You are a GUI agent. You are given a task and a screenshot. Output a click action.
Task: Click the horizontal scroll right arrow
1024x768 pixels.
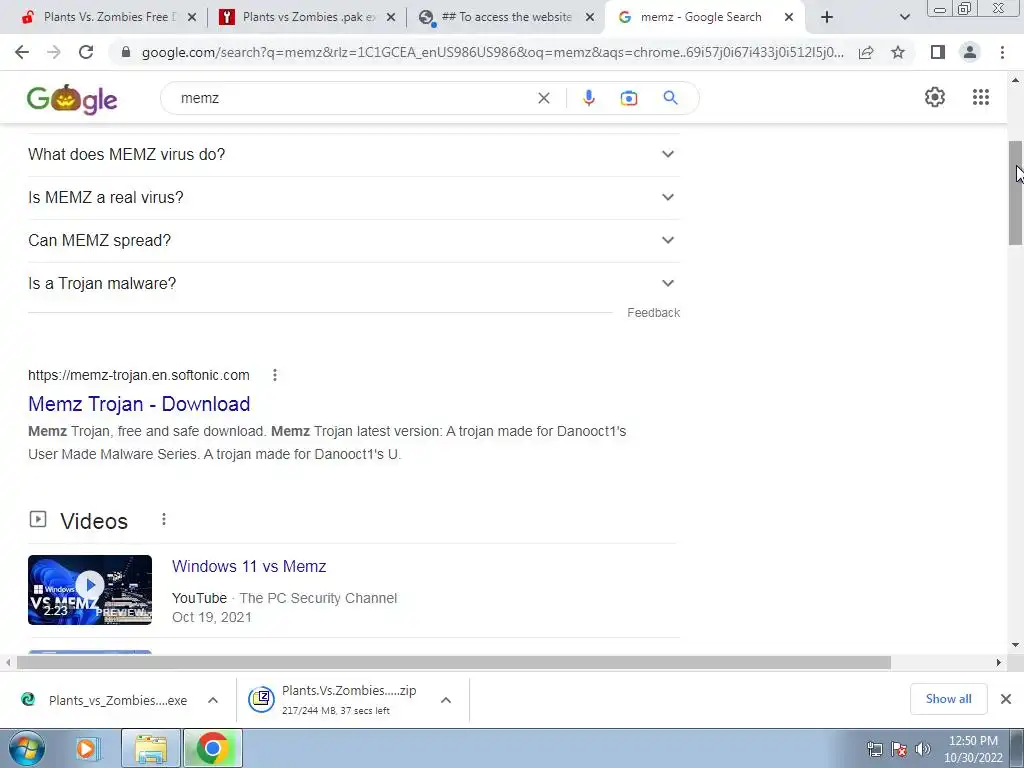pos(999,662)
